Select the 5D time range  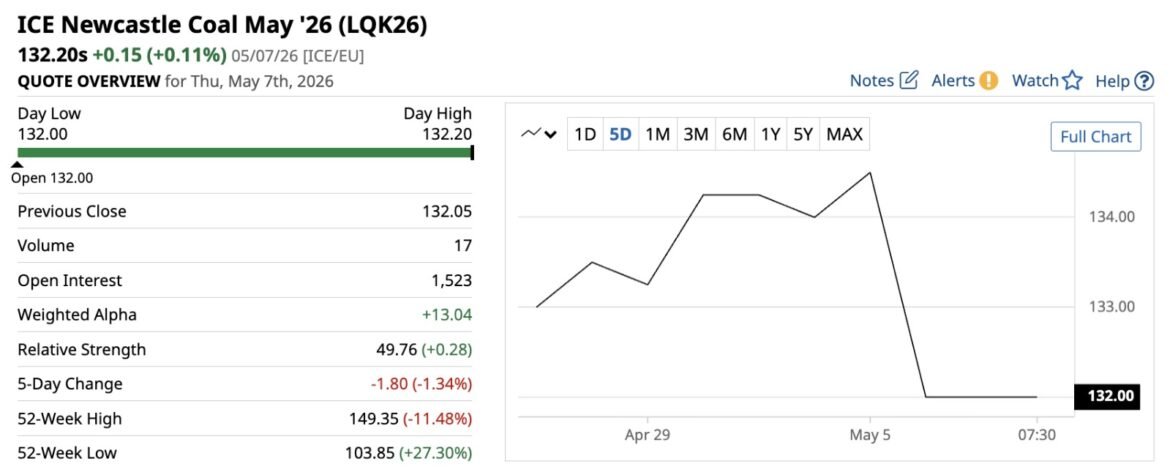pos(620,135)
